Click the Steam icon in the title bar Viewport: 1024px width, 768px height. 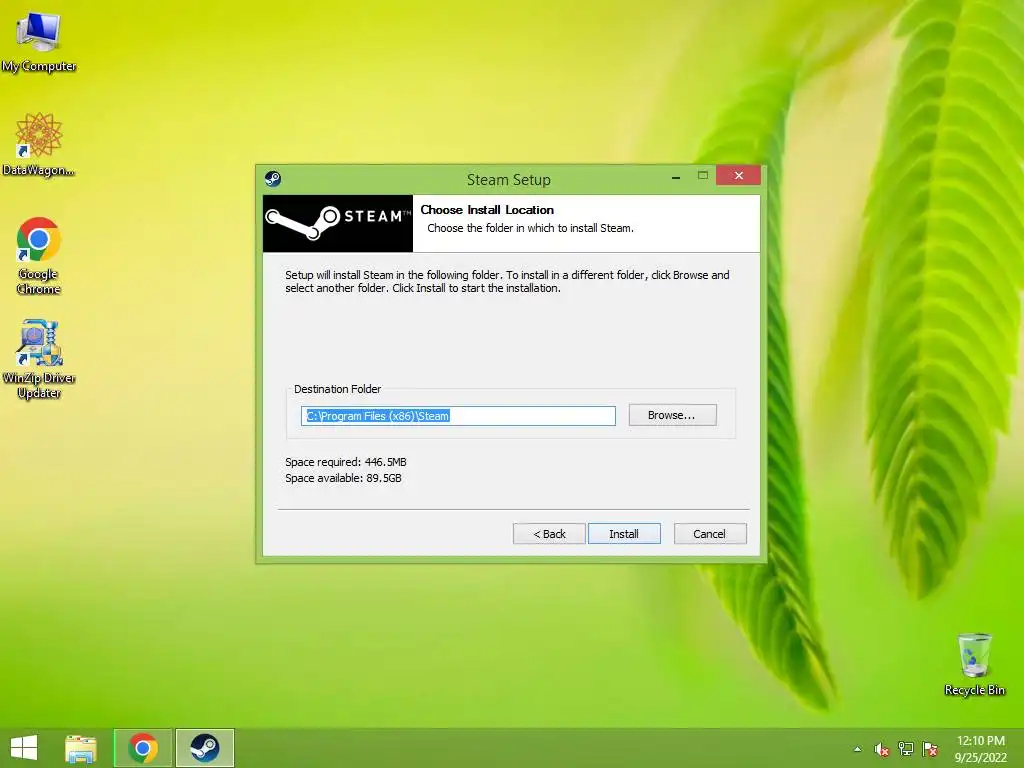273,179
